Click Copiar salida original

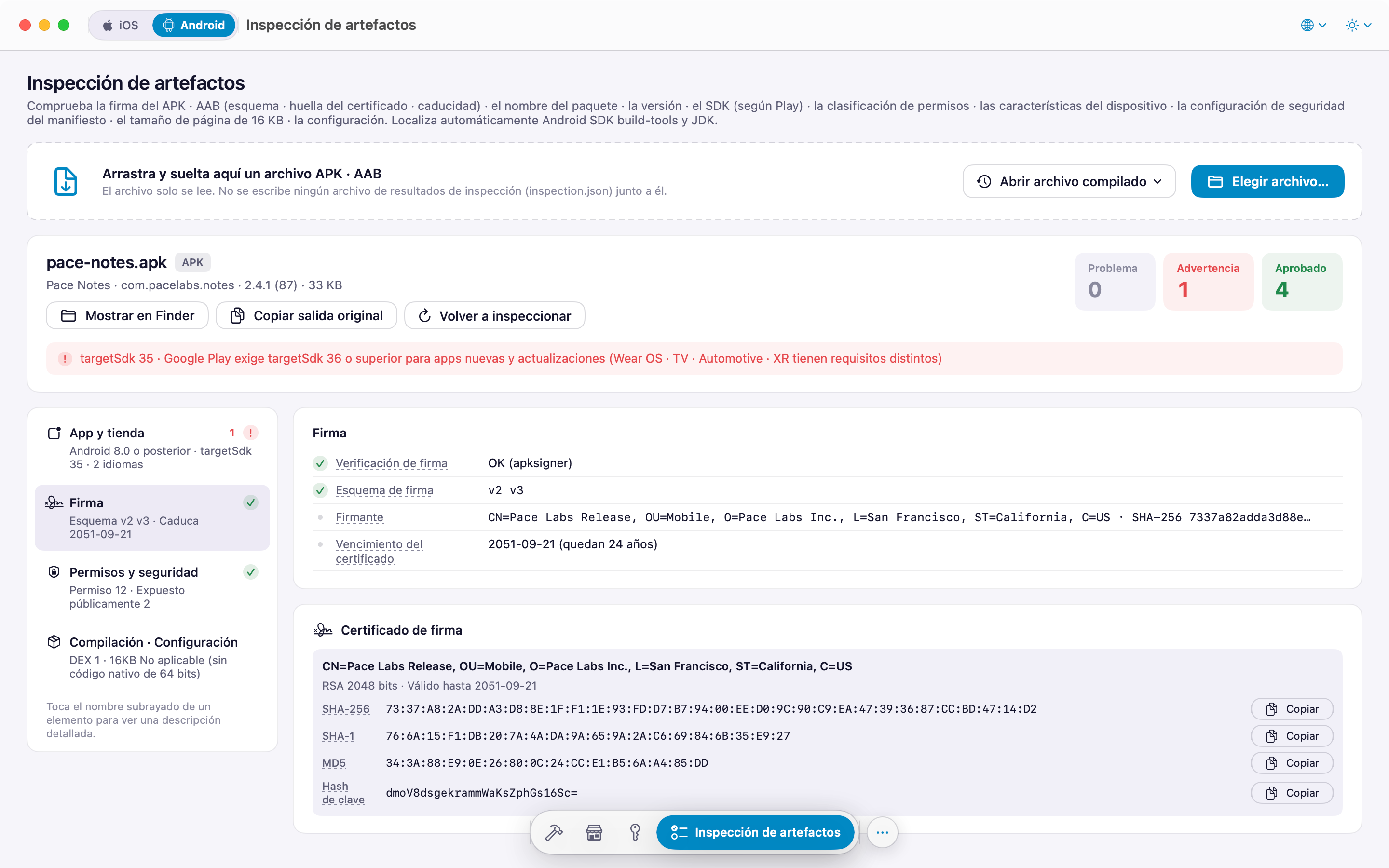click(x=307, y=316)
